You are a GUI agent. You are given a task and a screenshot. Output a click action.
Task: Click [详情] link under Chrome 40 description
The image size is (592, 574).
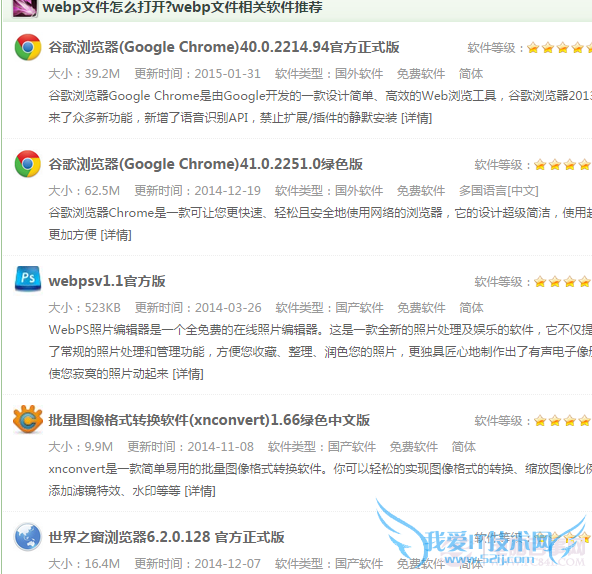coord(416,118)
